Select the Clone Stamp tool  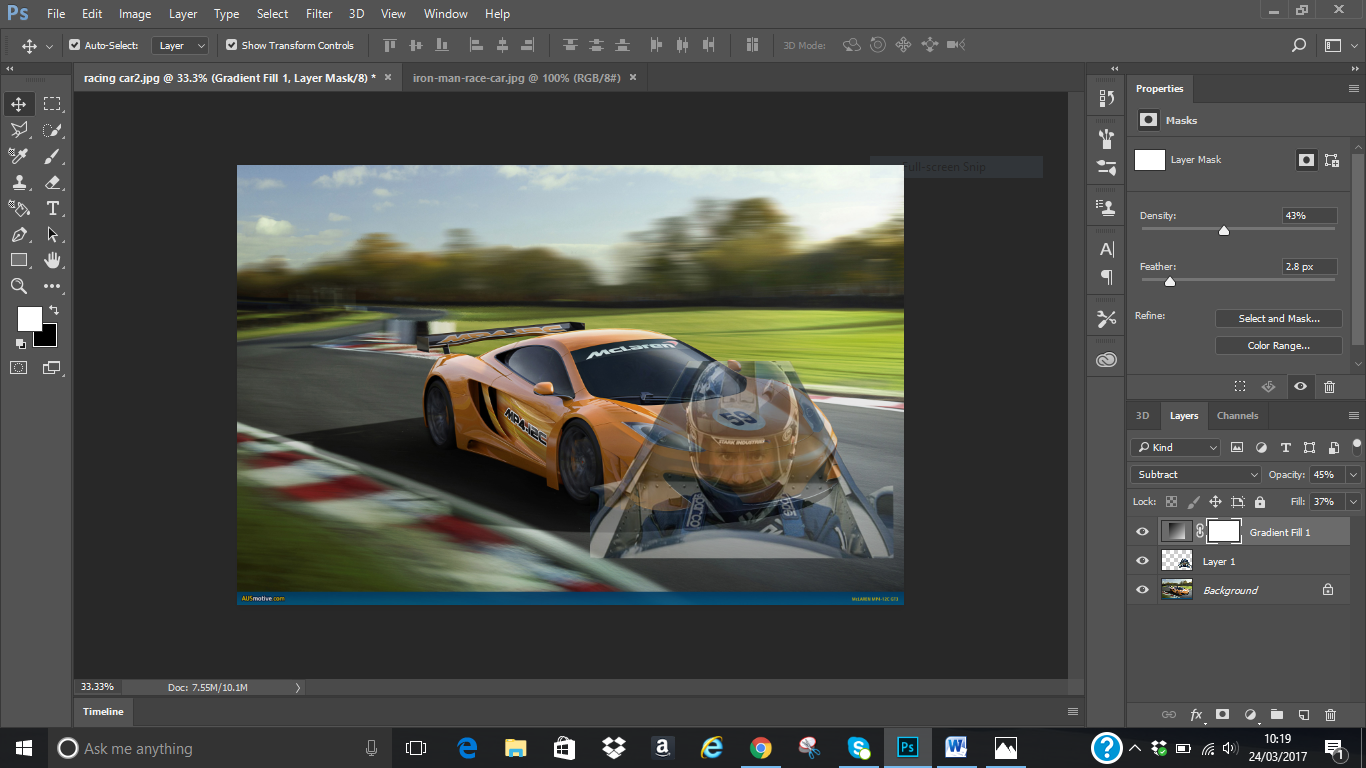[x=19, y=182]
